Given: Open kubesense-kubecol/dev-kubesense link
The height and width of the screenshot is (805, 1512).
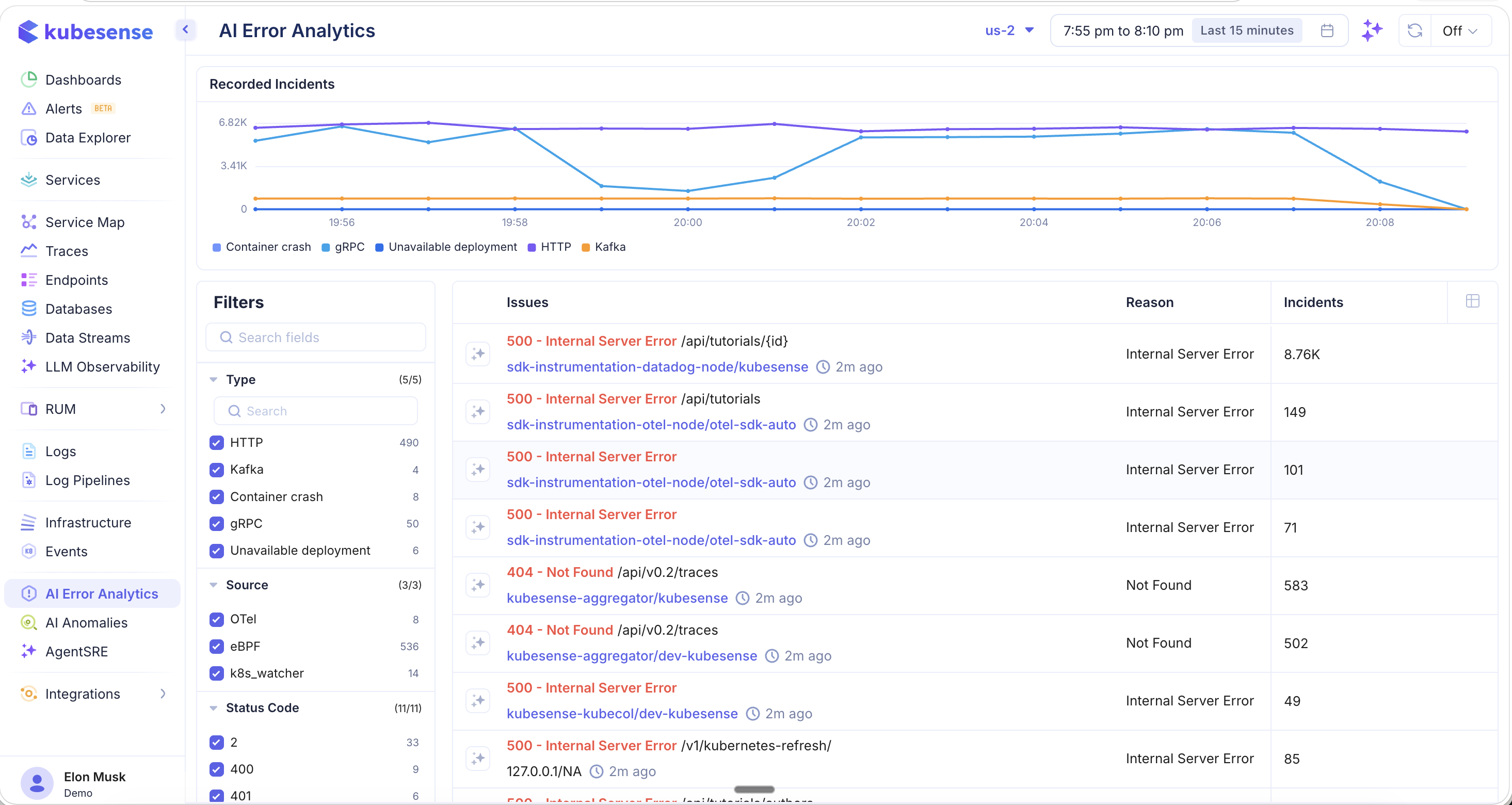Looking at the screenshot, I should [622, 714].
